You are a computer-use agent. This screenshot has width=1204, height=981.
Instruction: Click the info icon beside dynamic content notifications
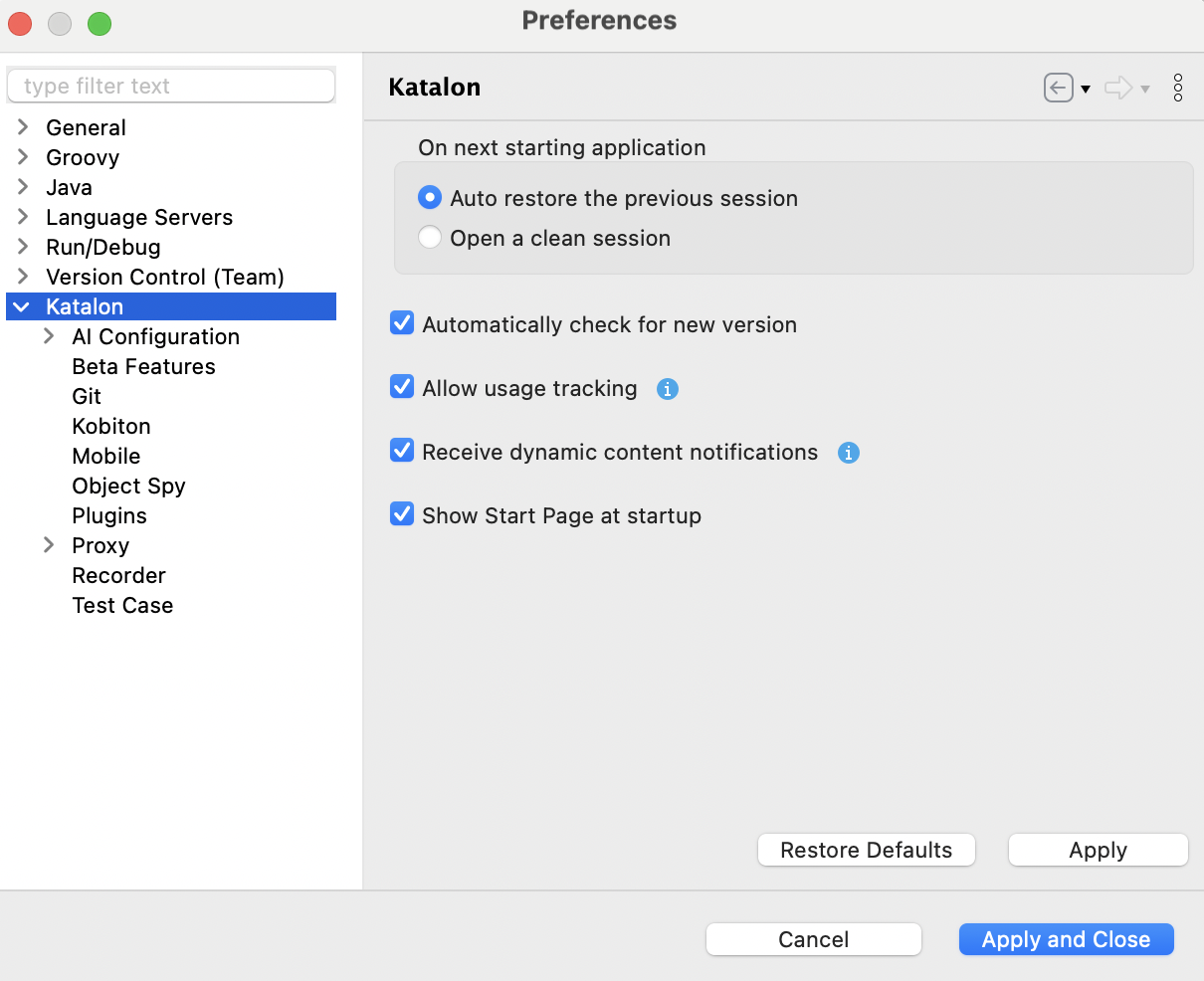(x=848, y=453)
